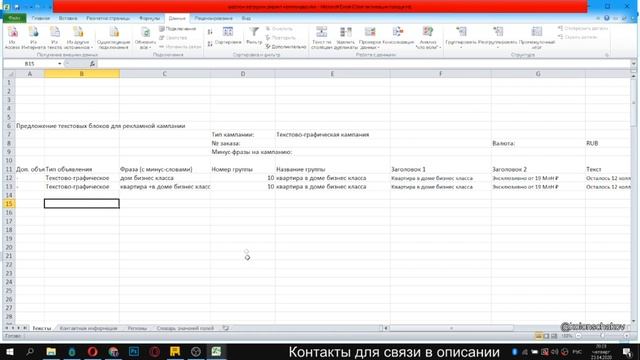Open Из других источников dropdown
The height and width of the screenshot is (360, 640).
click(78, 38)
